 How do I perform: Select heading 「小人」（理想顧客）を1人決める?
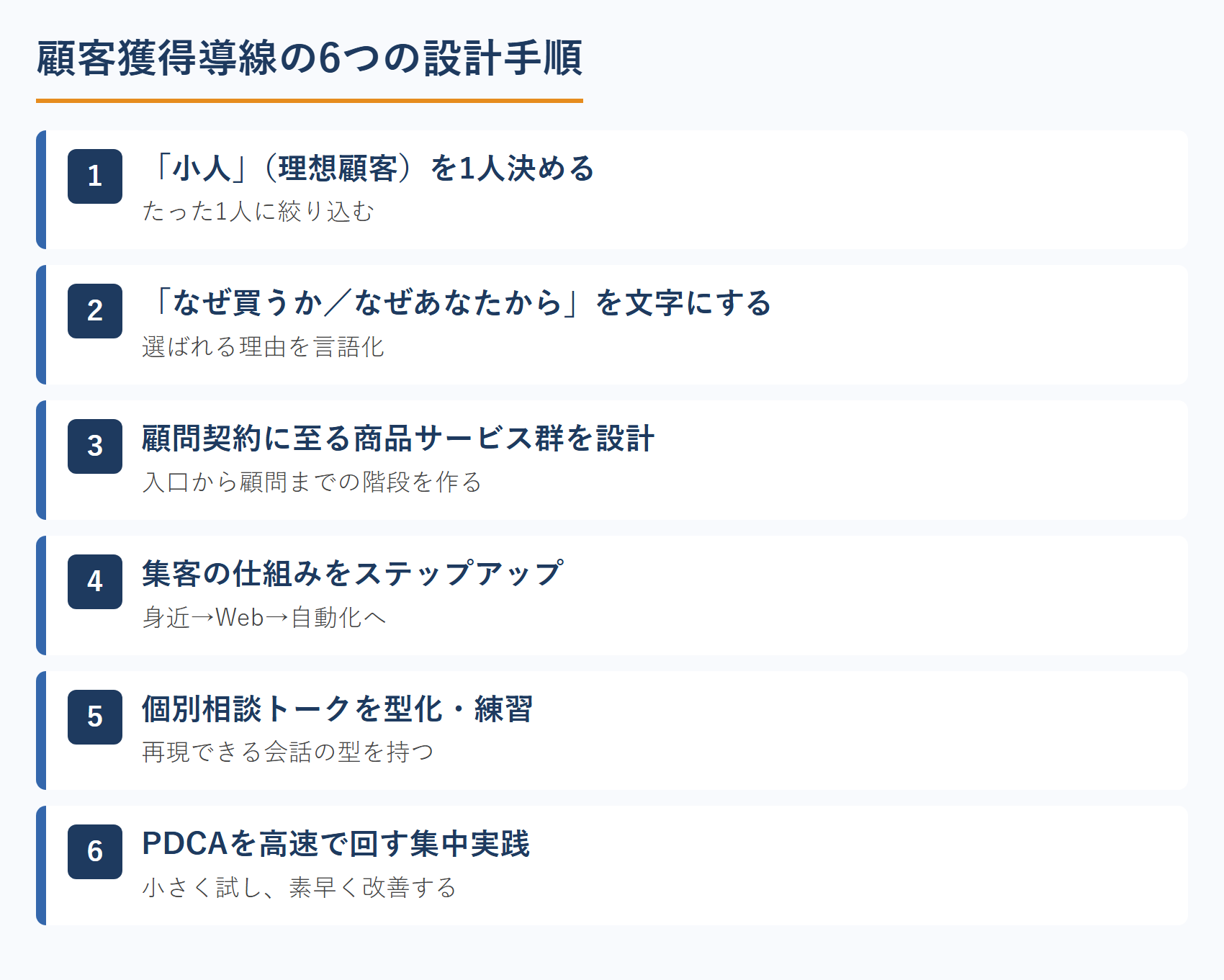point(369,168)
